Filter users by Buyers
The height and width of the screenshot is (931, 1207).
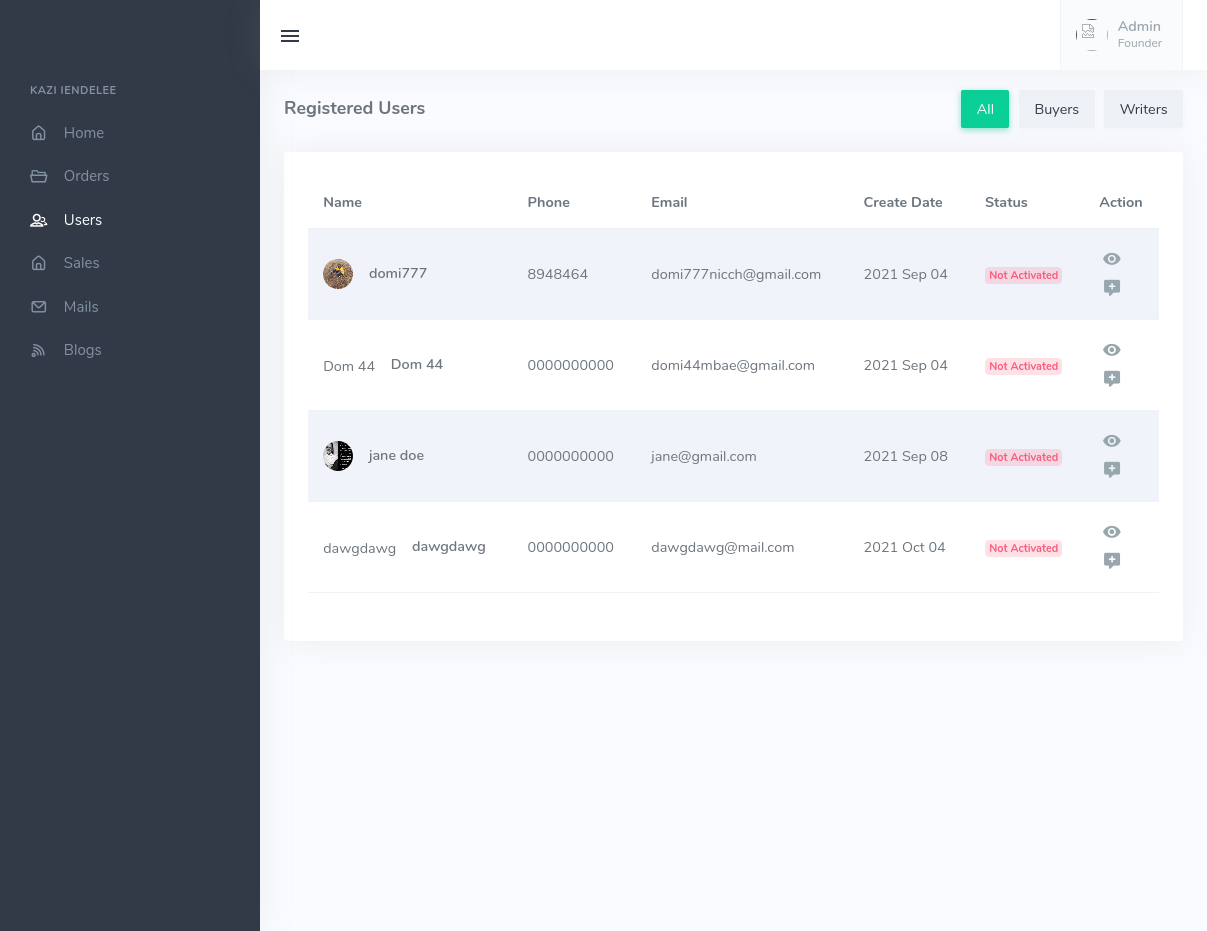[1056, 109]
